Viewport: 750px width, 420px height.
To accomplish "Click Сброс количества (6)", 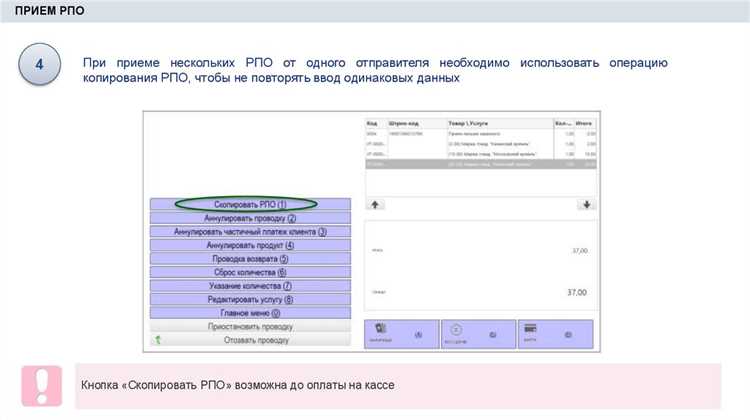I will [x=250, y=272].
